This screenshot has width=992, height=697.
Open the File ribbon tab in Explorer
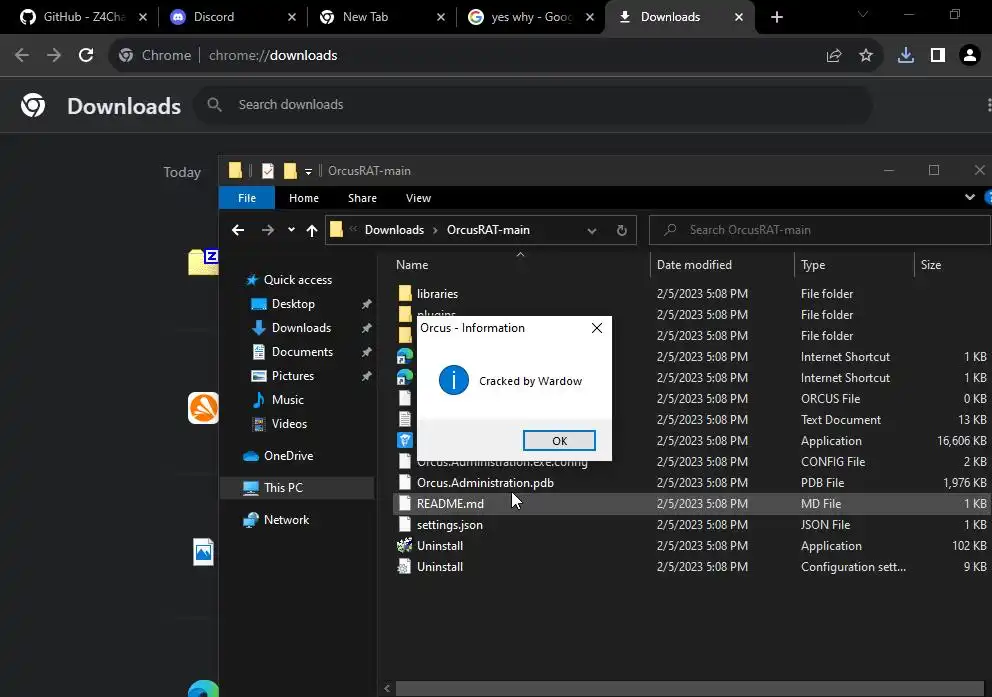tap(247, 198)
